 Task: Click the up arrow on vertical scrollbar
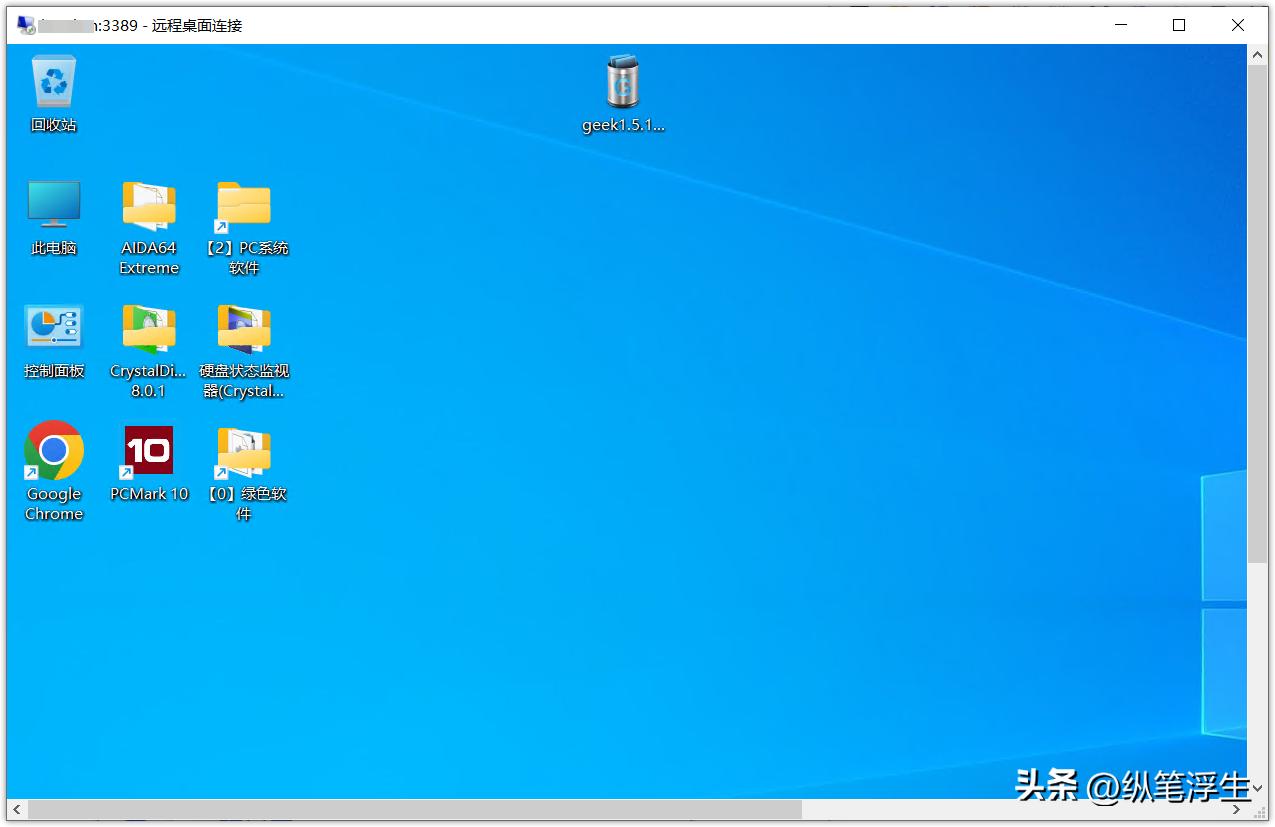pyautogui.click(x=1257, y=54)
